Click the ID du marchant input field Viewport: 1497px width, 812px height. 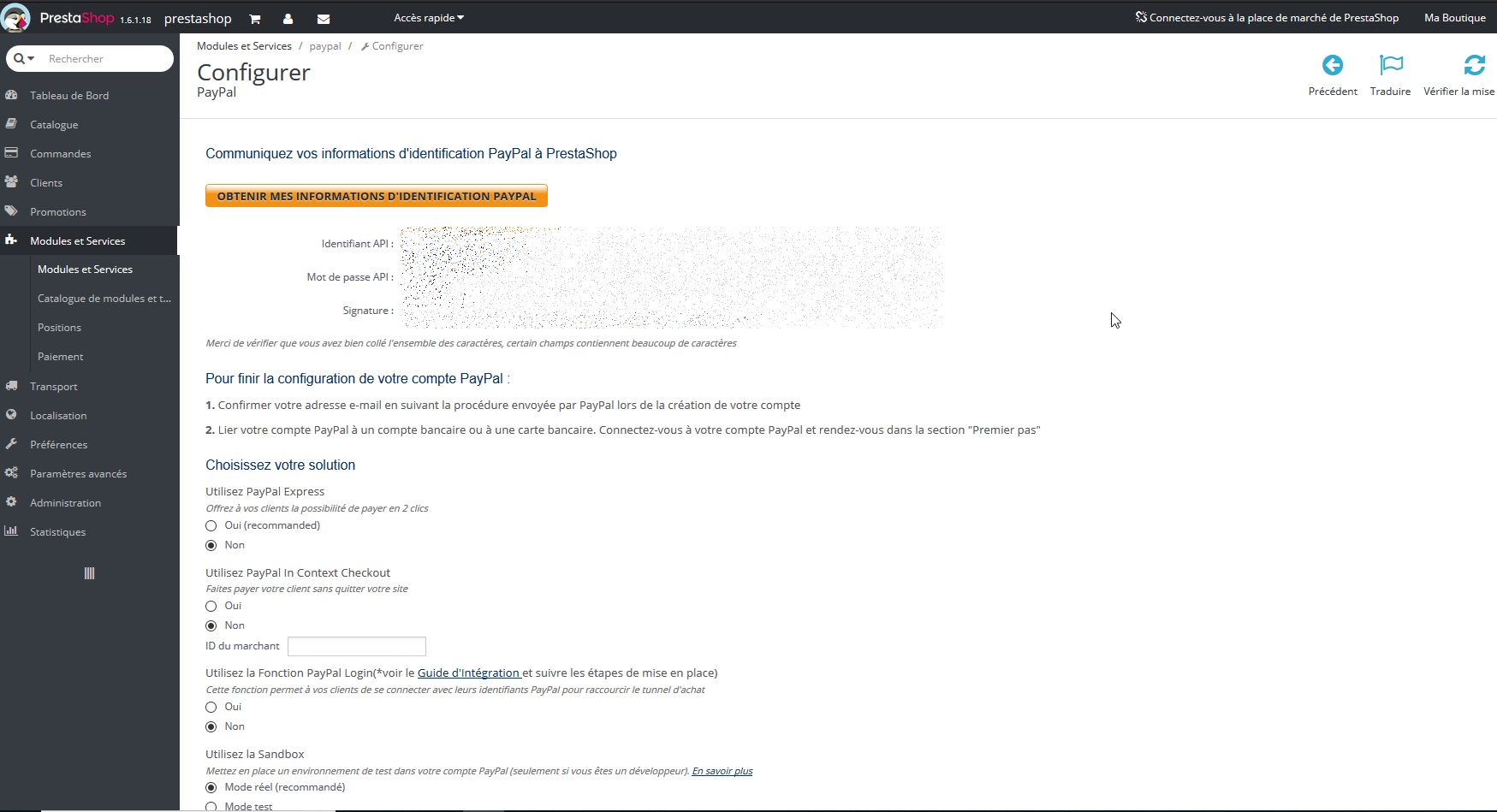click(x=357, y=646)
